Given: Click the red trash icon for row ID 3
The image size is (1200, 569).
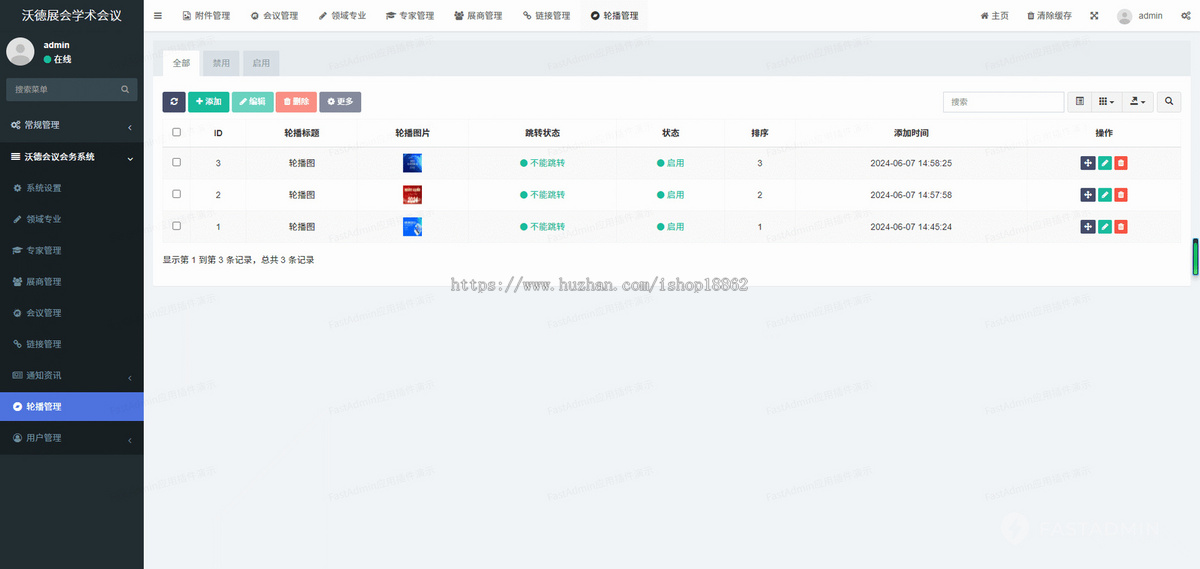Looking at the screenshot, I should click(1121, 163).
